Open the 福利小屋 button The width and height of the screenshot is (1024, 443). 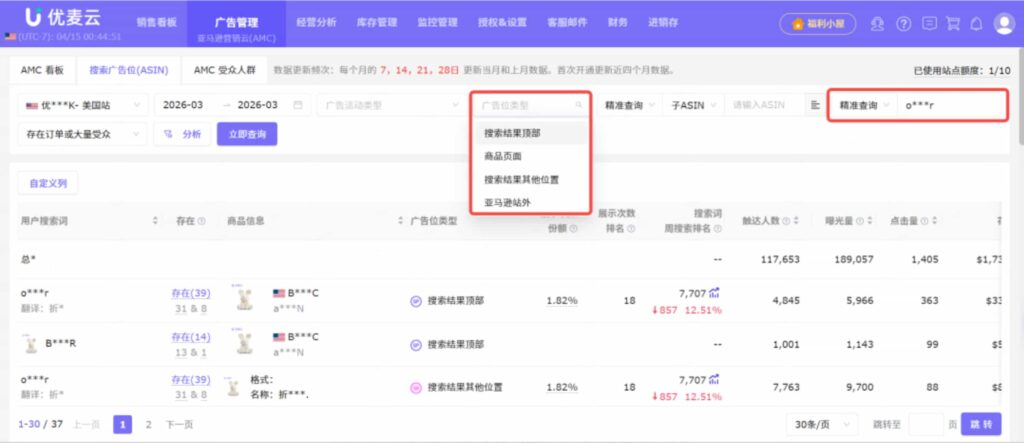pyautogui.click(x=818, y=24)
